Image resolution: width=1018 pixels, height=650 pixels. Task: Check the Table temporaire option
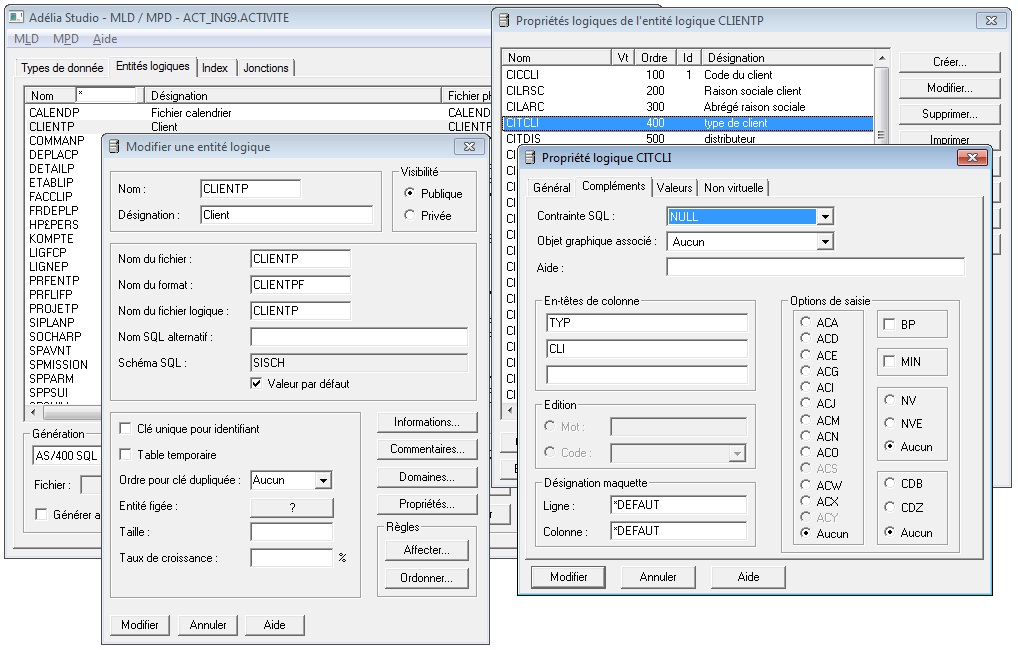pos(125,455)
